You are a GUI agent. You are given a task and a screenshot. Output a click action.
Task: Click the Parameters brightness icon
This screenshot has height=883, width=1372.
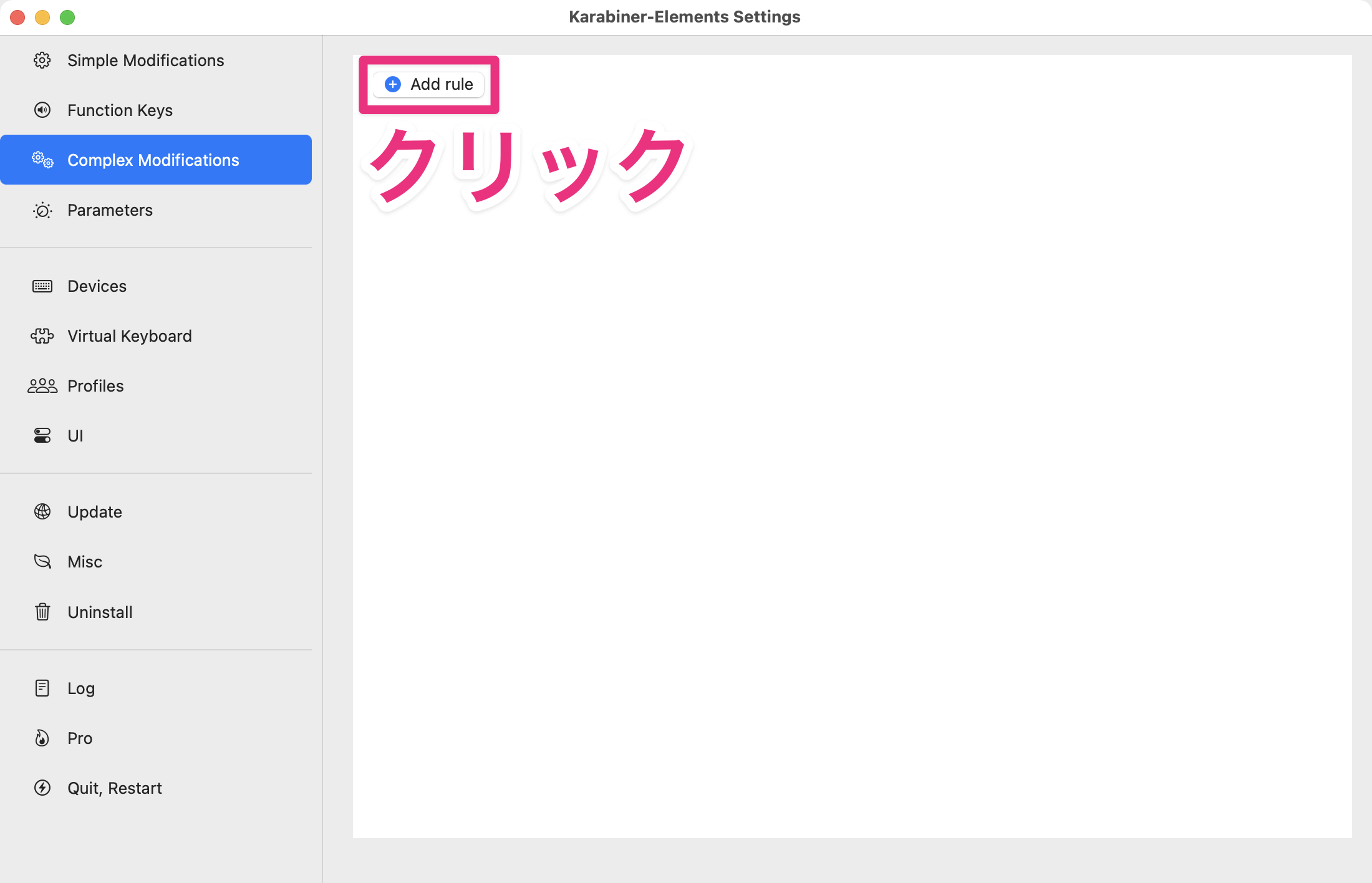pos(42,210)
